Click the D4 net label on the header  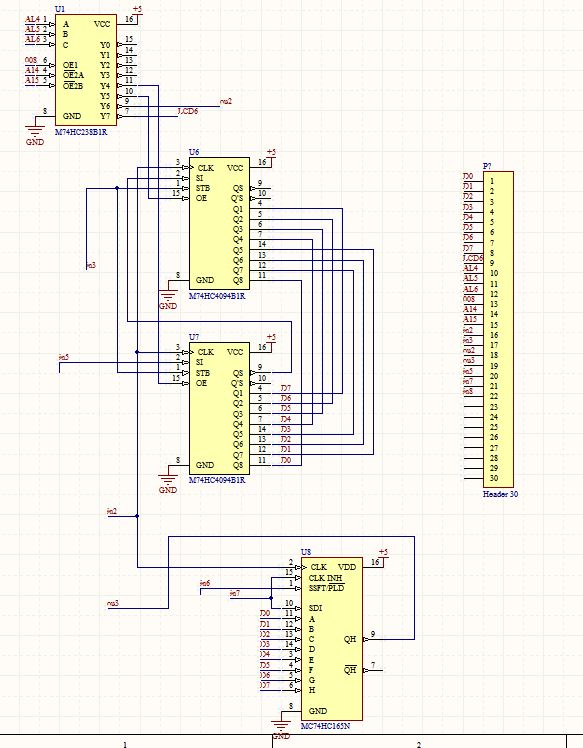468,217
